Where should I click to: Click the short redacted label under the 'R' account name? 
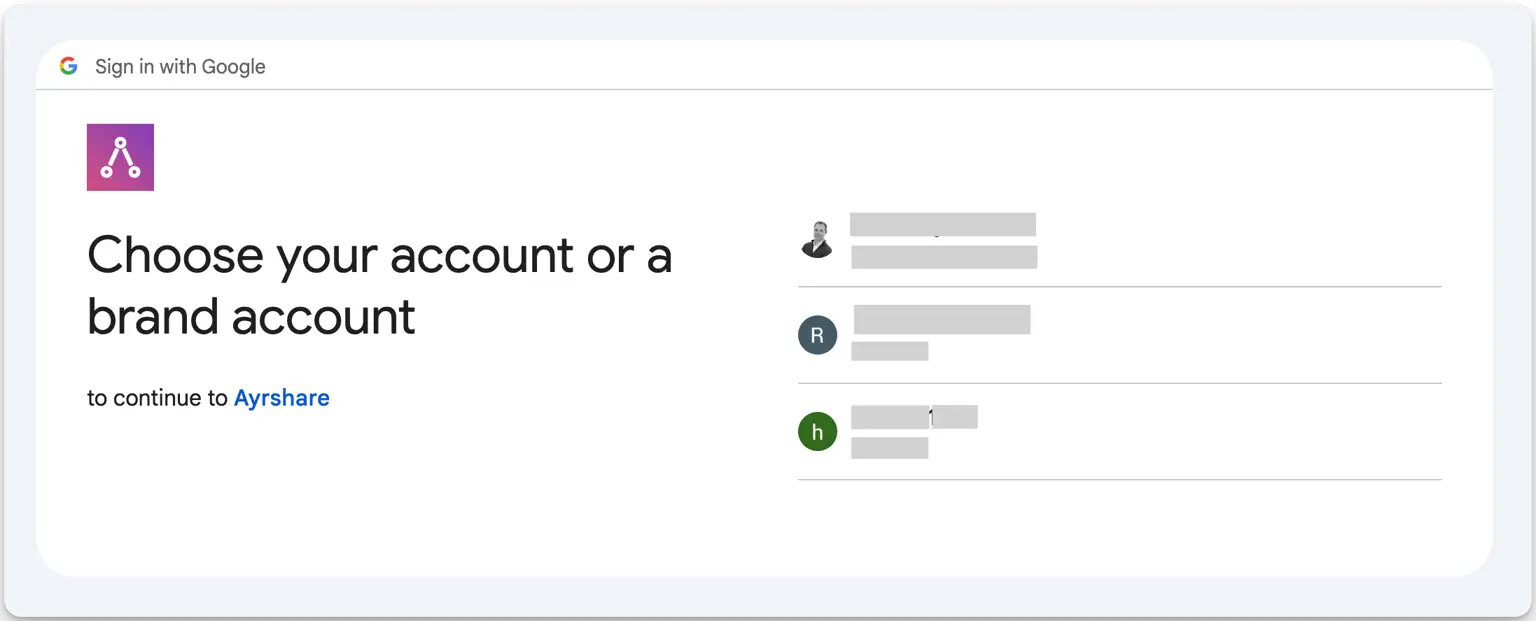[x=889, y=351]
